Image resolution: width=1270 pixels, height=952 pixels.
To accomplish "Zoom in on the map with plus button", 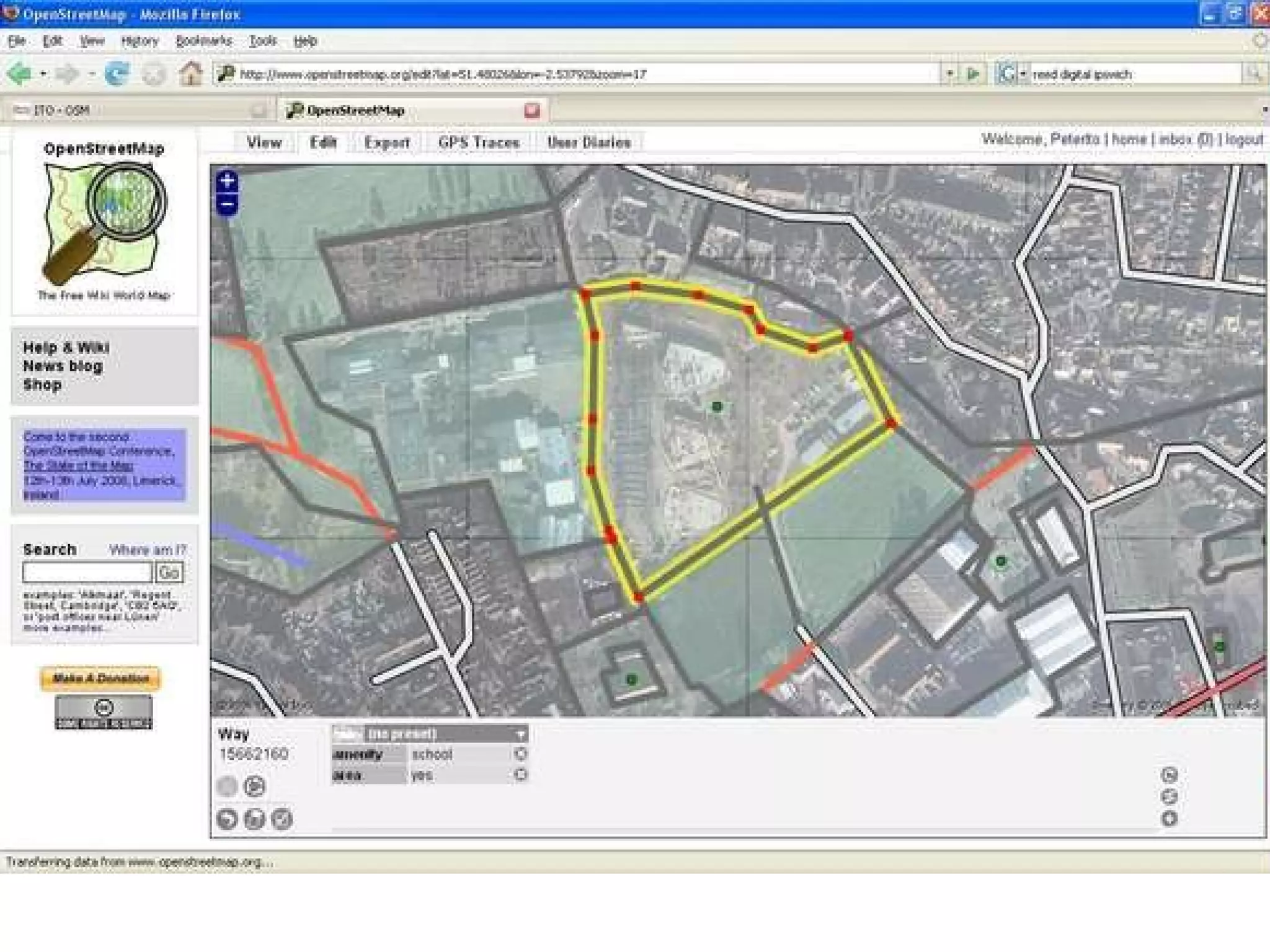I will (x=227, y=181).
